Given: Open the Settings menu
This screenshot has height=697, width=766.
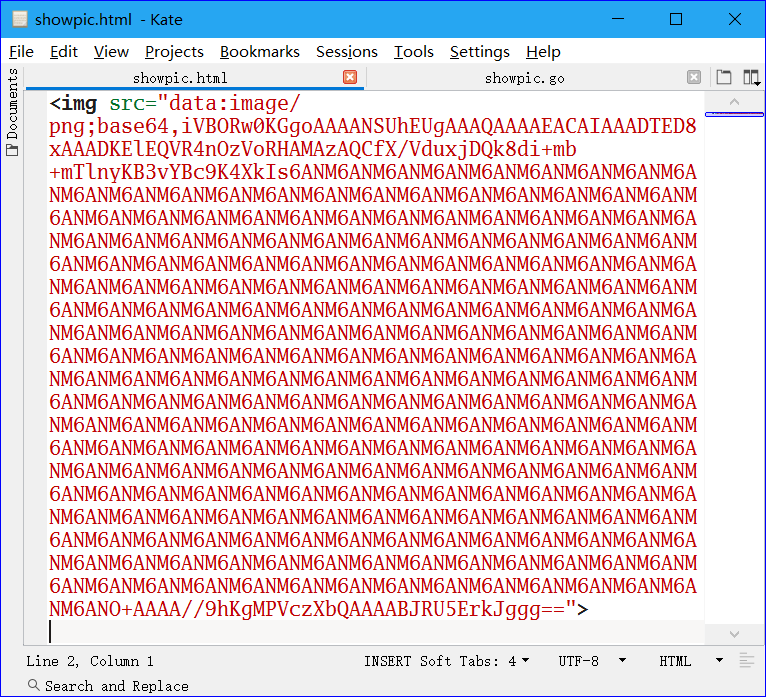Looking at the screenshot, I should (x=480, y=51).
